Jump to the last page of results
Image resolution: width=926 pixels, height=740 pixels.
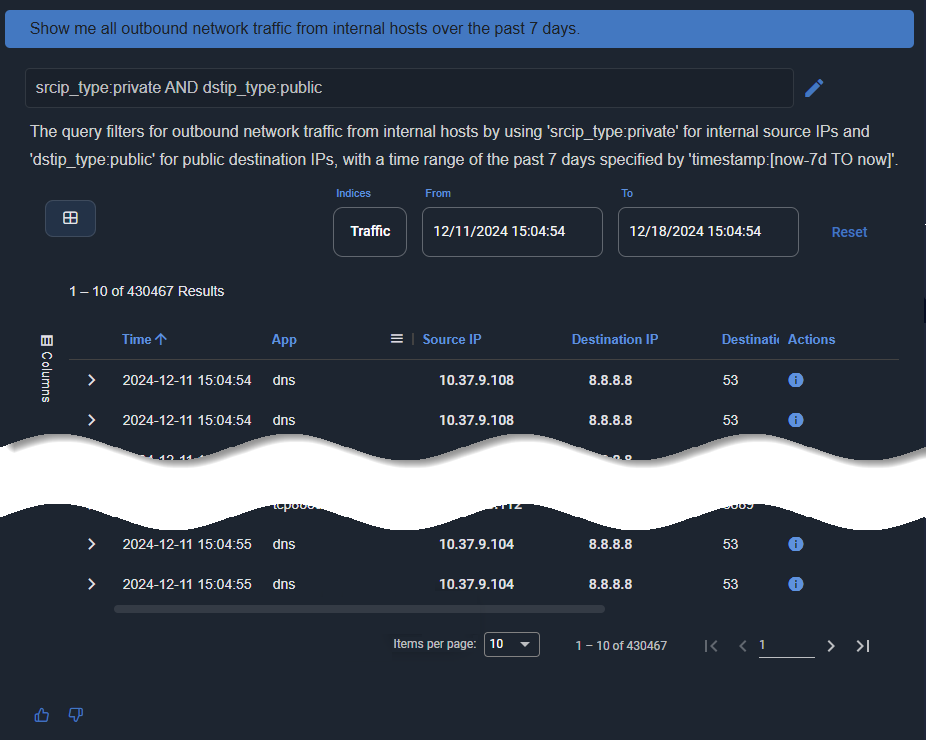(863, 646)
